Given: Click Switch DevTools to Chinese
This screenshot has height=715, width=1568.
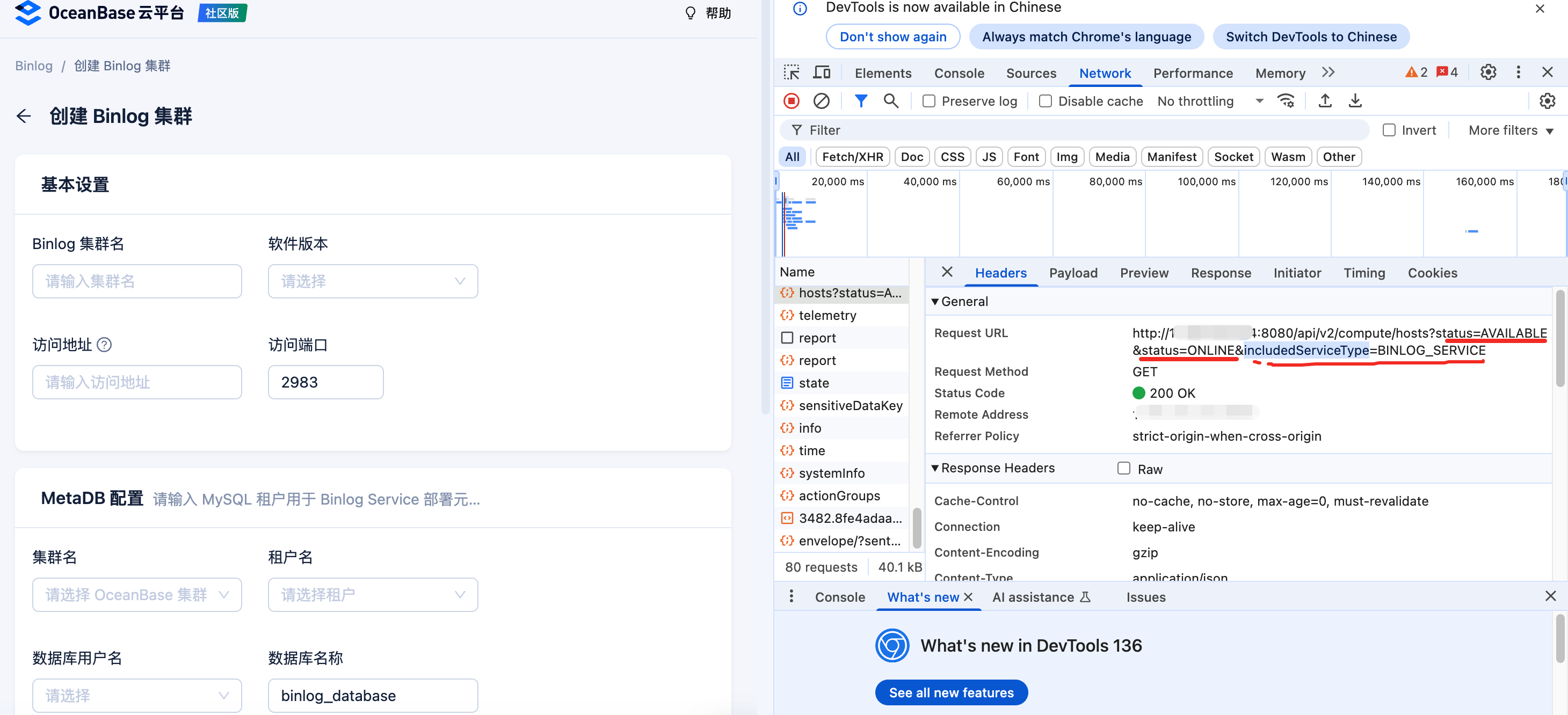Looking at the screenshot, I should point(1311,37).
